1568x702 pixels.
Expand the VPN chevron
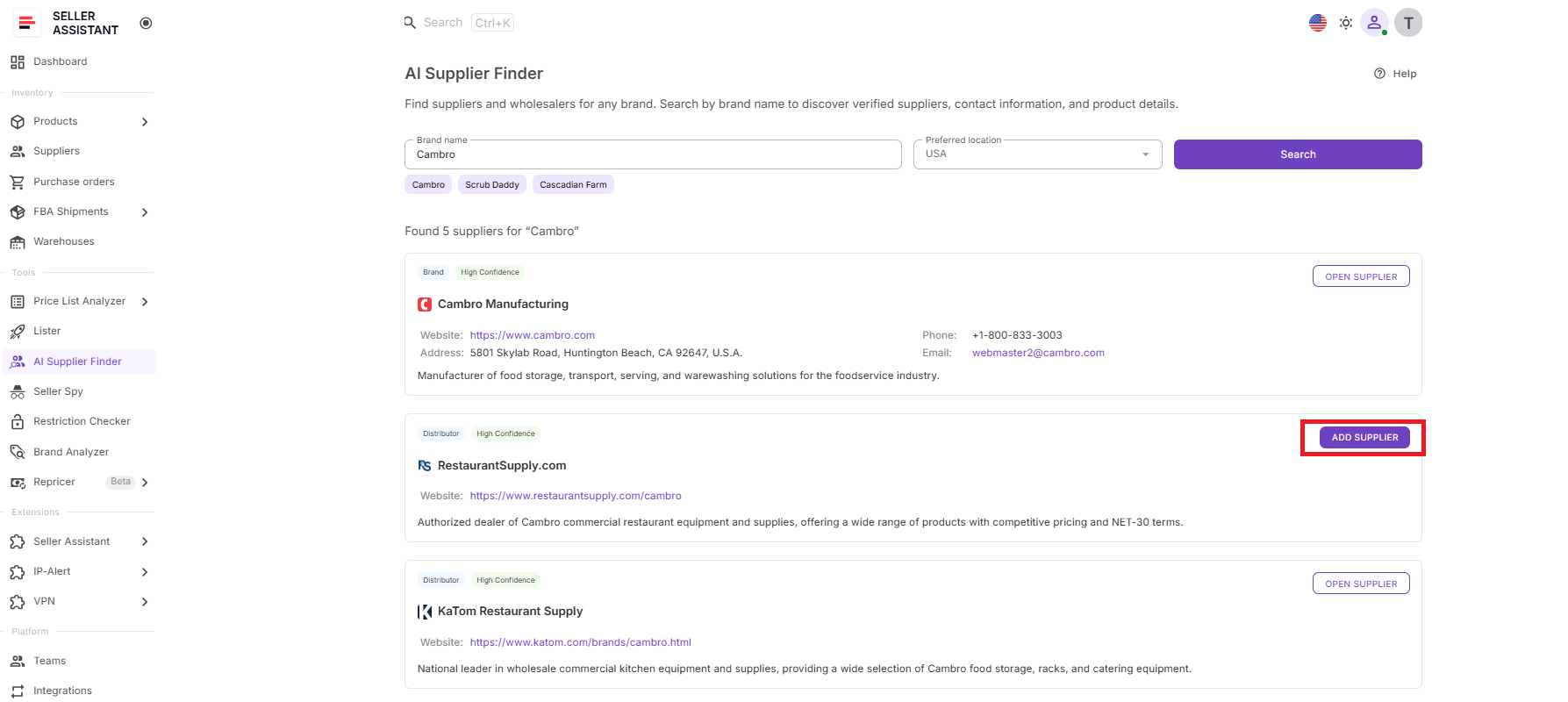(x=145, y=602)
